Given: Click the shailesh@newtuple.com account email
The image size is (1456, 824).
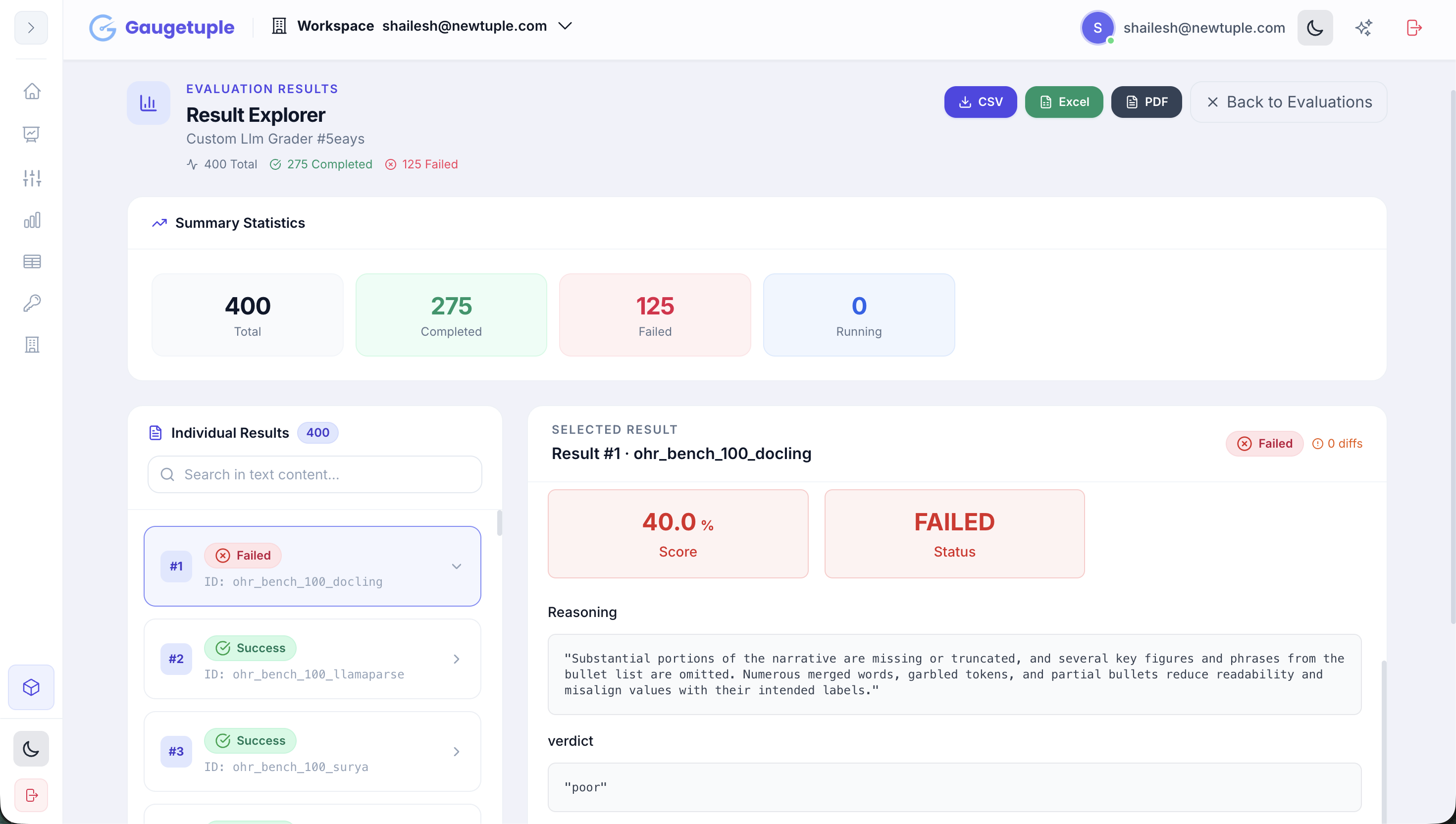Looking at the screenshot, I should pos(1203,28).
